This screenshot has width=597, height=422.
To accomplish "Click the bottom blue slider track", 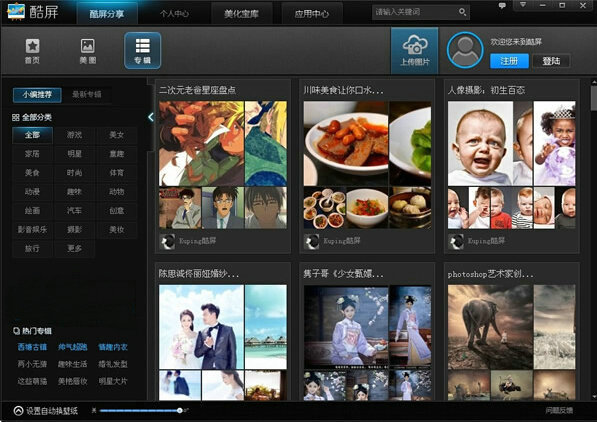I will click(139, 411).
